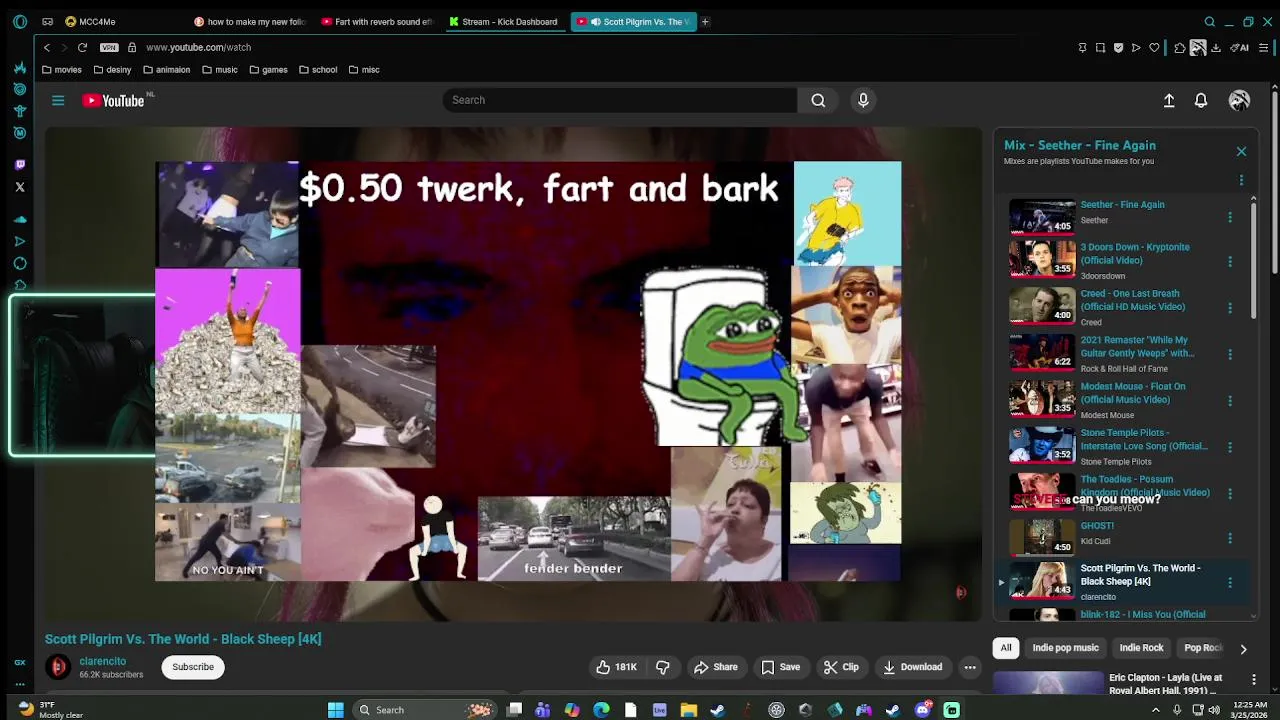Image resolution: width=1280 pixels, height=720 pixels.
Task: Dislike the Black Sheep video
Action: tap(662, 667)
